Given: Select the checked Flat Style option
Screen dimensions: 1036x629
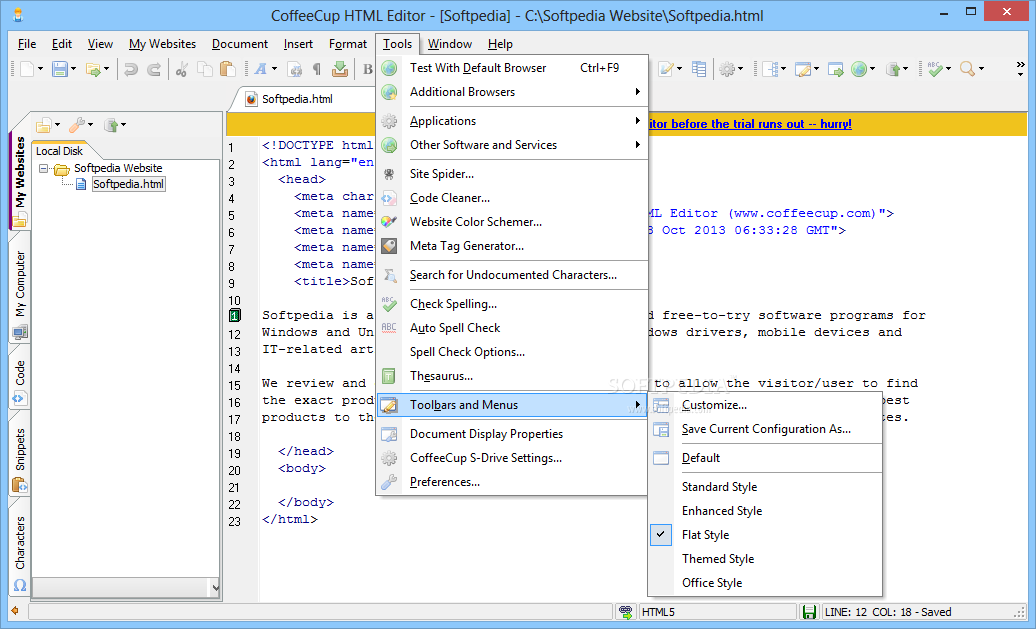Looking at the screenshot, I should point(705,535).
